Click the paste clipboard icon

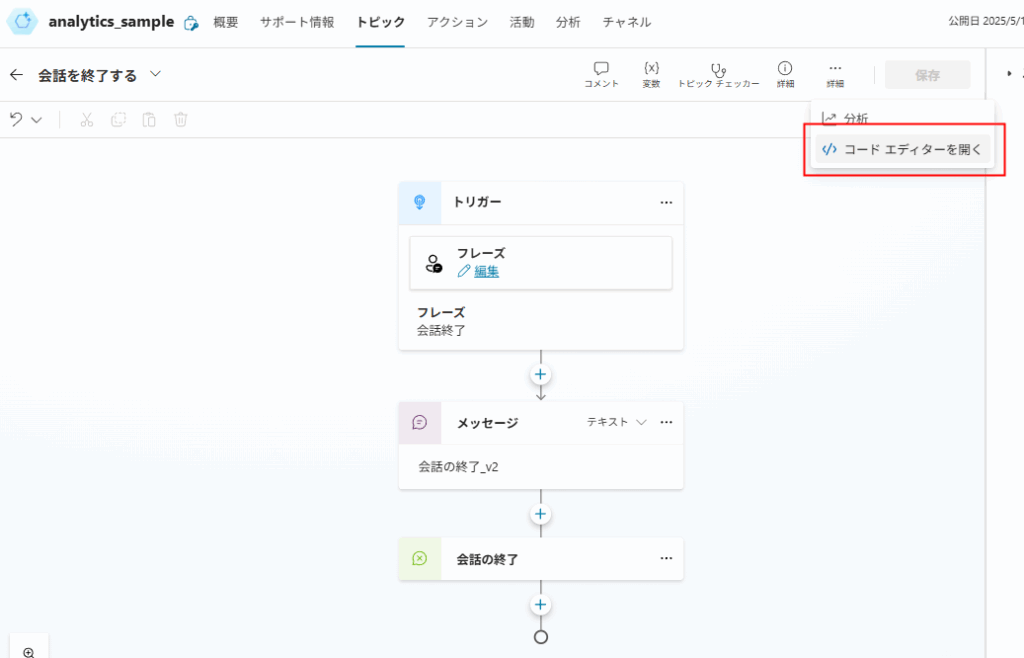[149, 119]
